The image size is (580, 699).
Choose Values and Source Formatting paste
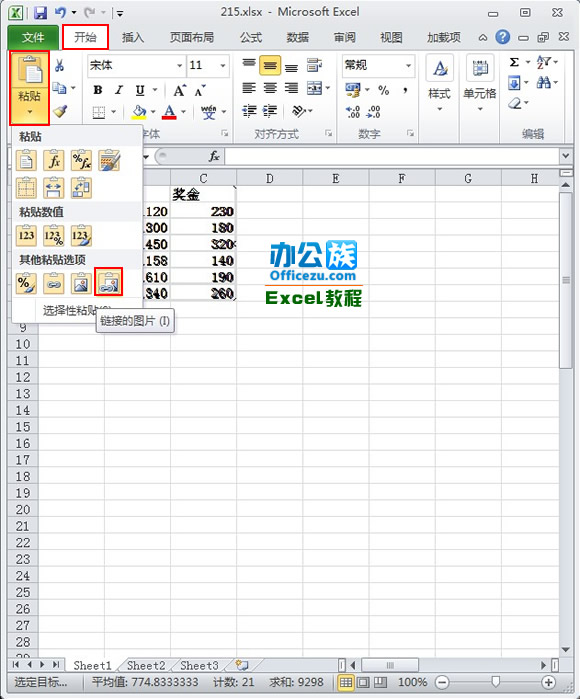(x=82, y=236)
